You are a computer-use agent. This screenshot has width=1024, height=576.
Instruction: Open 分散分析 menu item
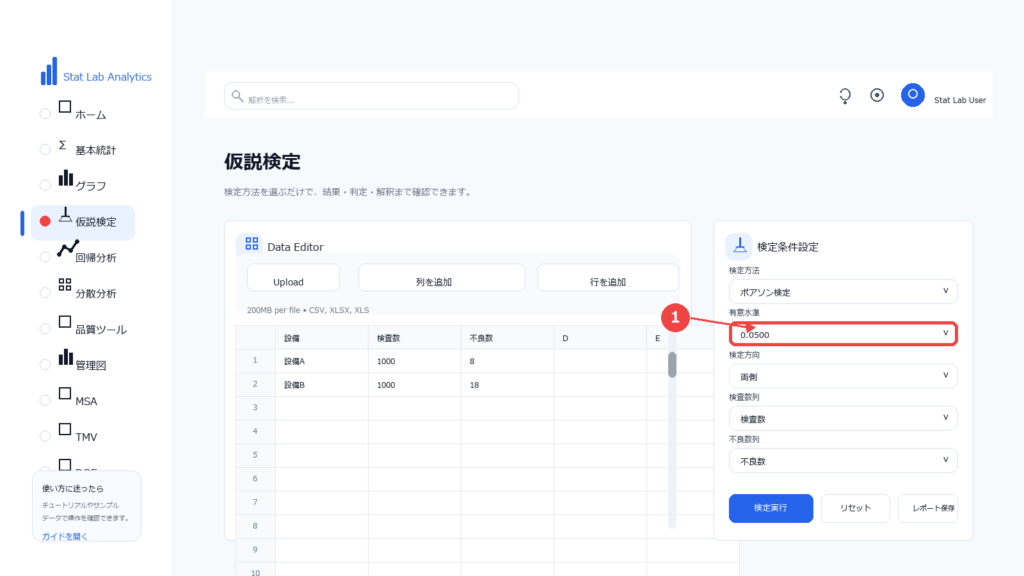click(95, 294)
